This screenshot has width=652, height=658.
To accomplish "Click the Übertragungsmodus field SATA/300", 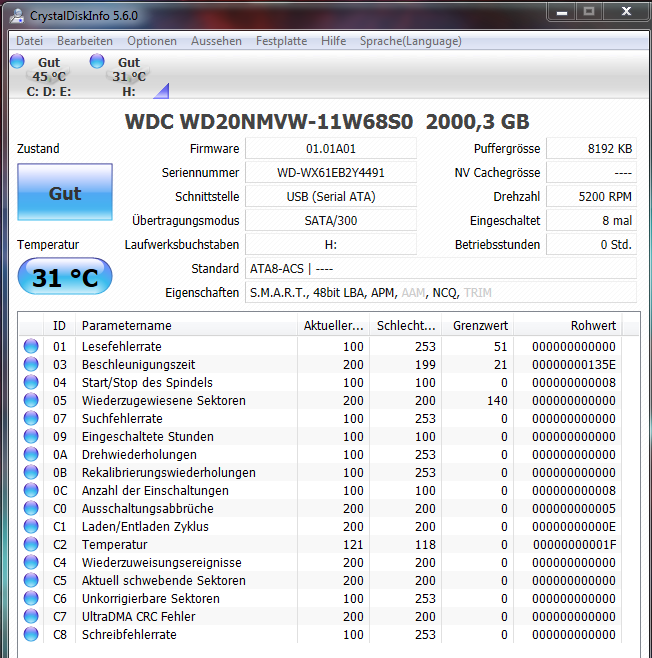I will pos(331,220).
